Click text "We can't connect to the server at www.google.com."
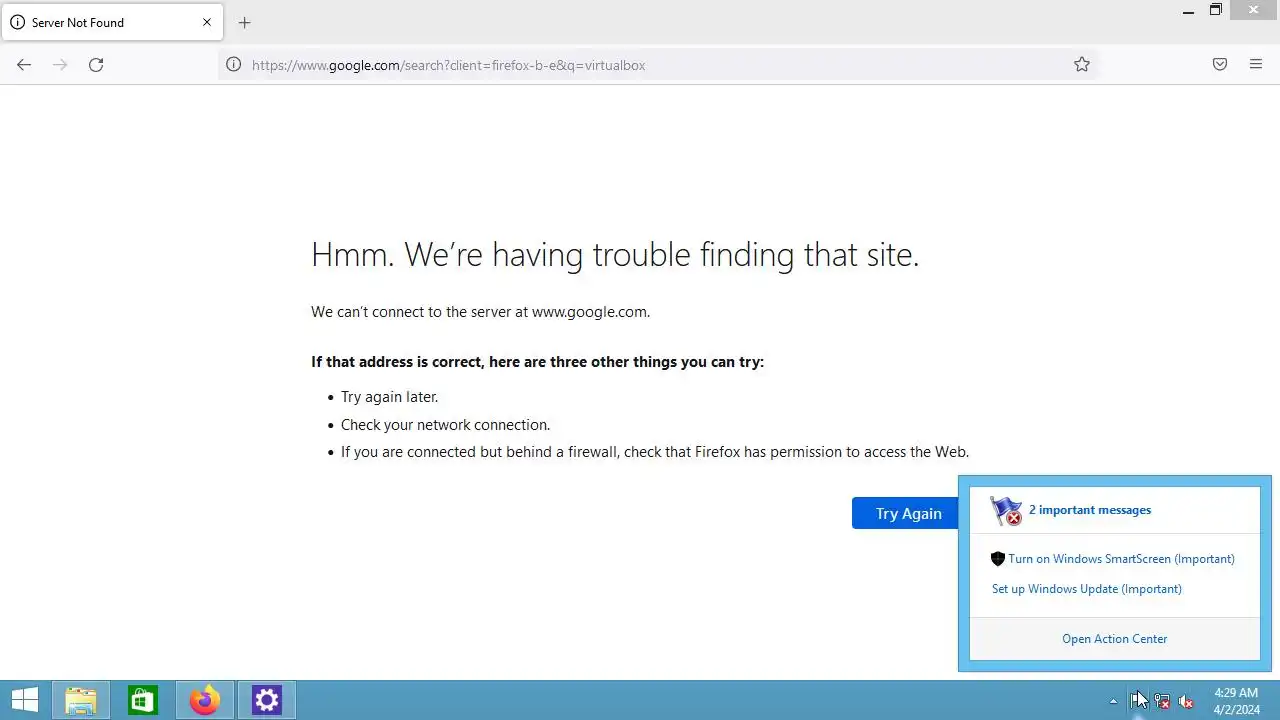Image resolution: width=1280 pixels, height=720 pixels. (480, 312)
